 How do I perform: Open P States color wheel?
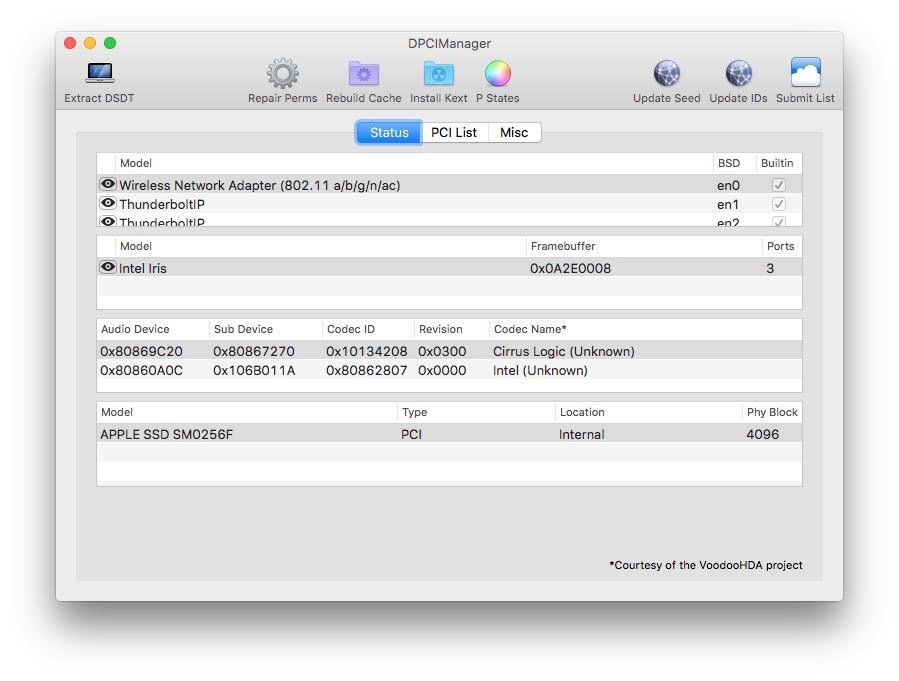click(x=497, y=74)
